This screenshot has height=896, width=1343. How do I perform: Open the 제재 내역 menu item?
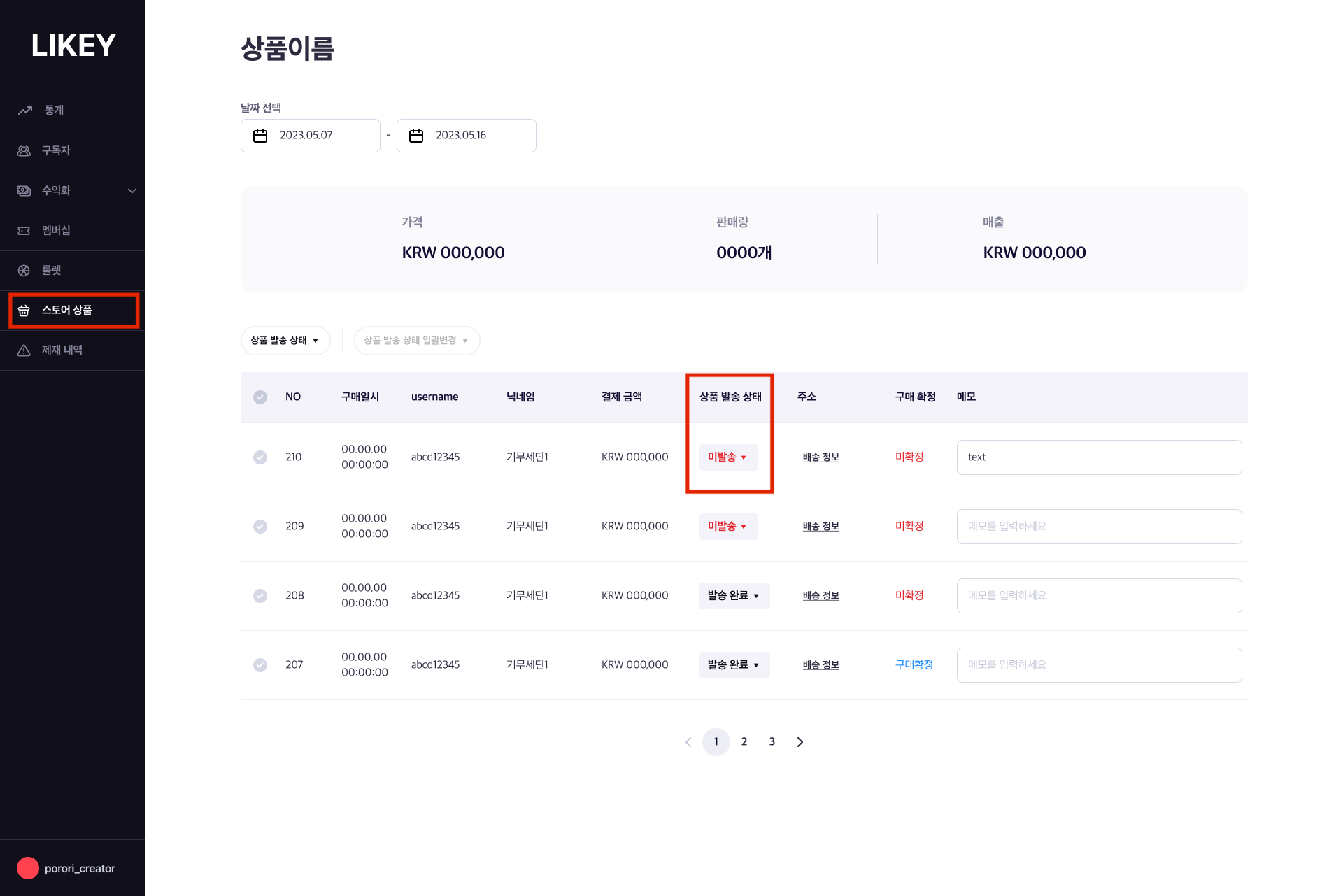pyautogui.click(x=62, y=350)
